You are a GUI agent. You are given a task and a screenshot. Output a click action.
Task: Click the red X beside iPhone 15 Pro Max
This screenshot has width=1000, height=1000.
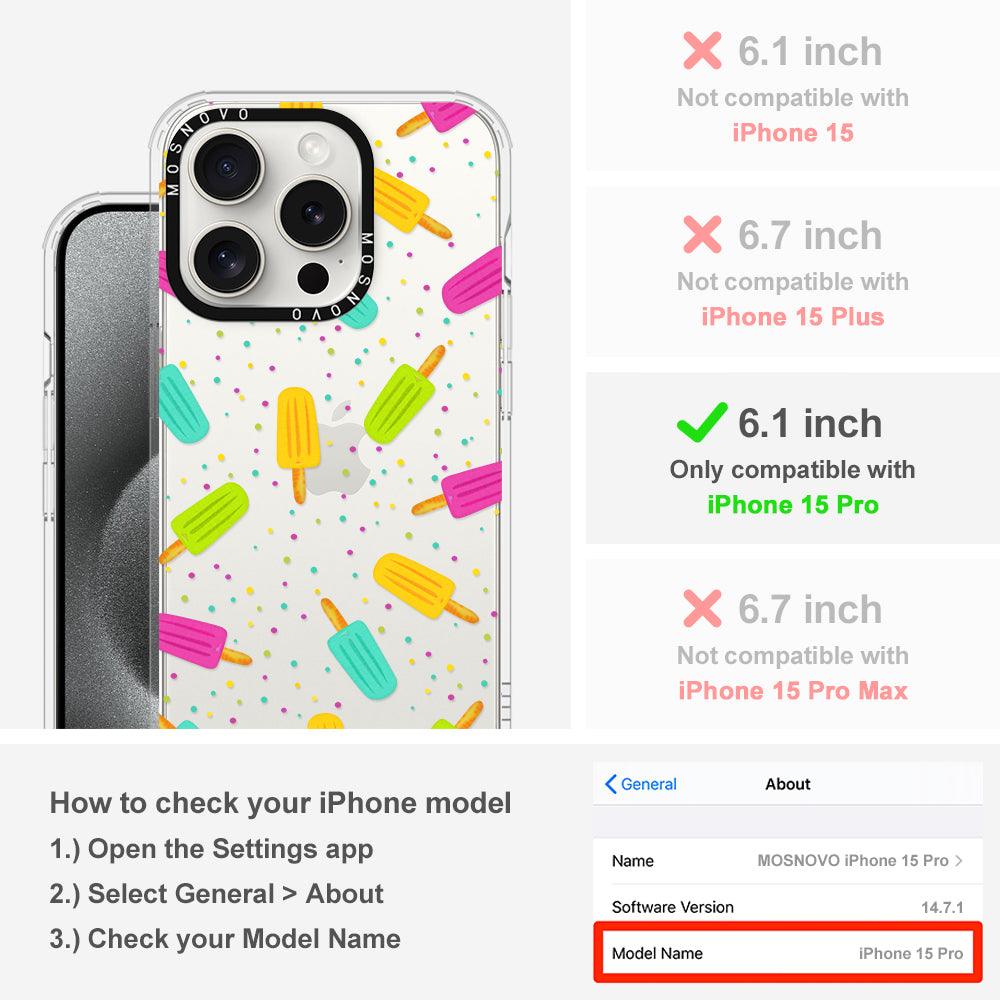coord(702,608)
